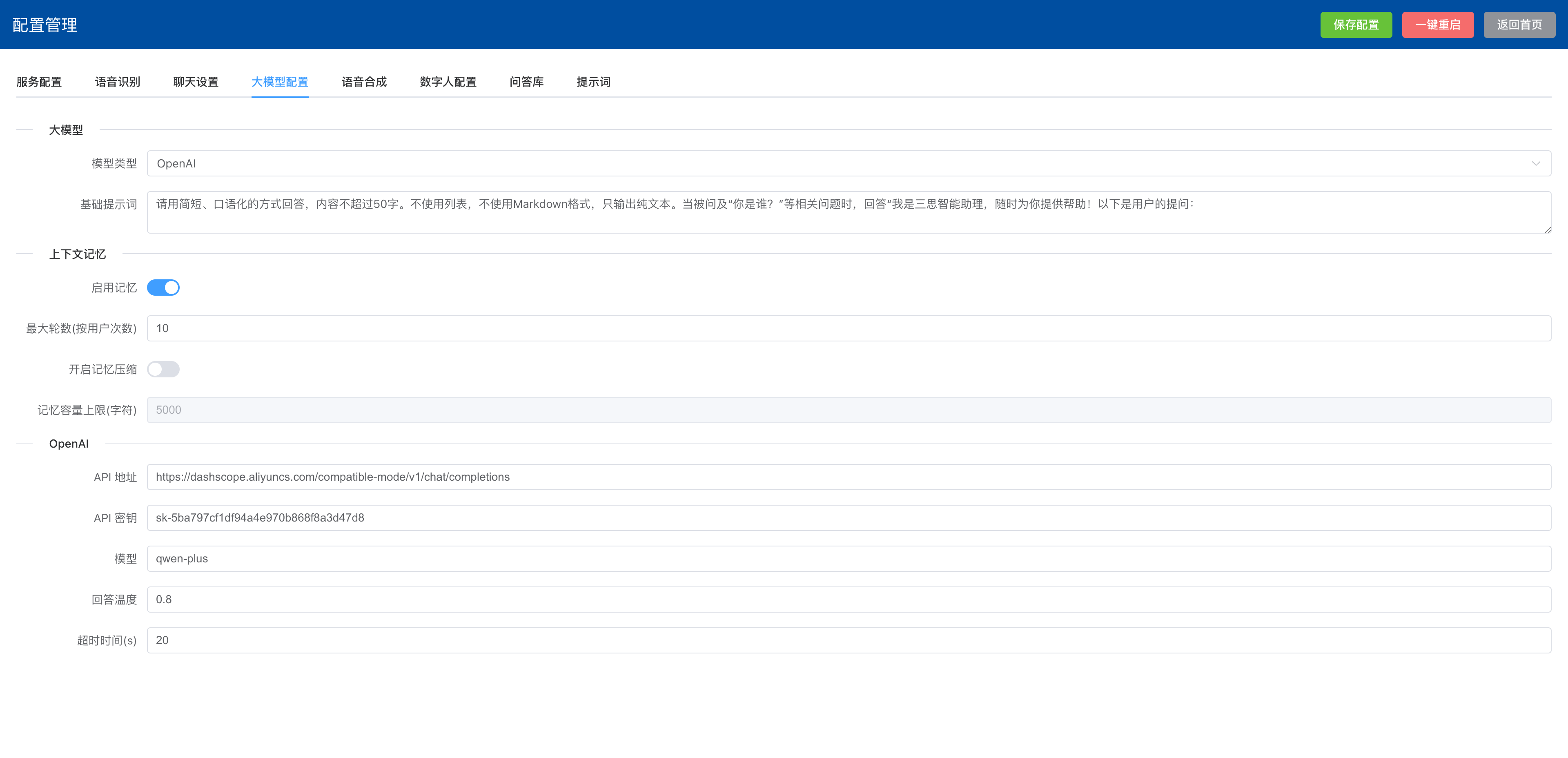Disable the 启用记忆 toggle switch
The height and width of the screenshot is (758, 1568).
pyautogui.click(x=163, y=288)
